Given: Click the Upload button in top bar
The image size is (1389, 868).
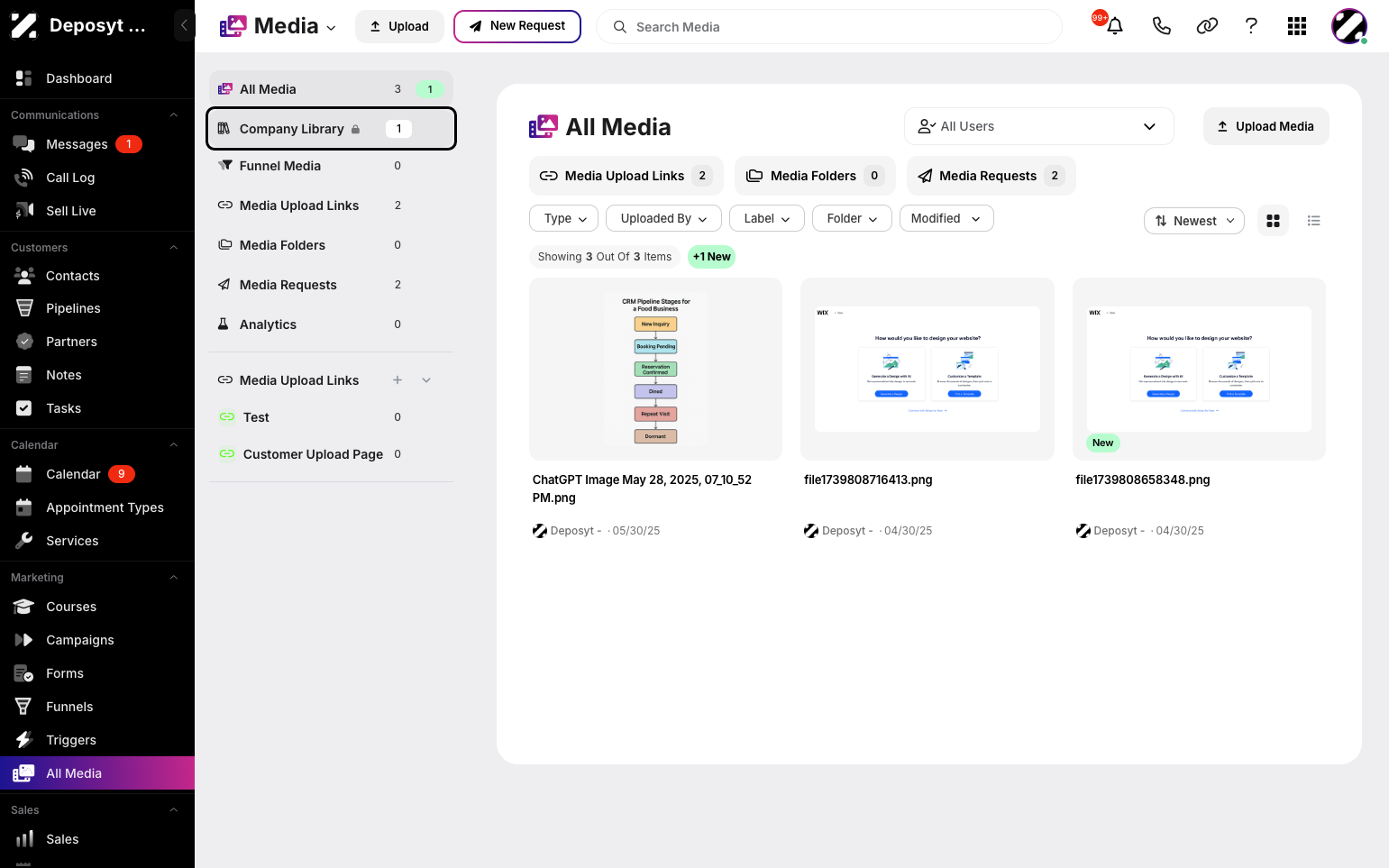Looking at the screenshot, I should click(399, 26).
